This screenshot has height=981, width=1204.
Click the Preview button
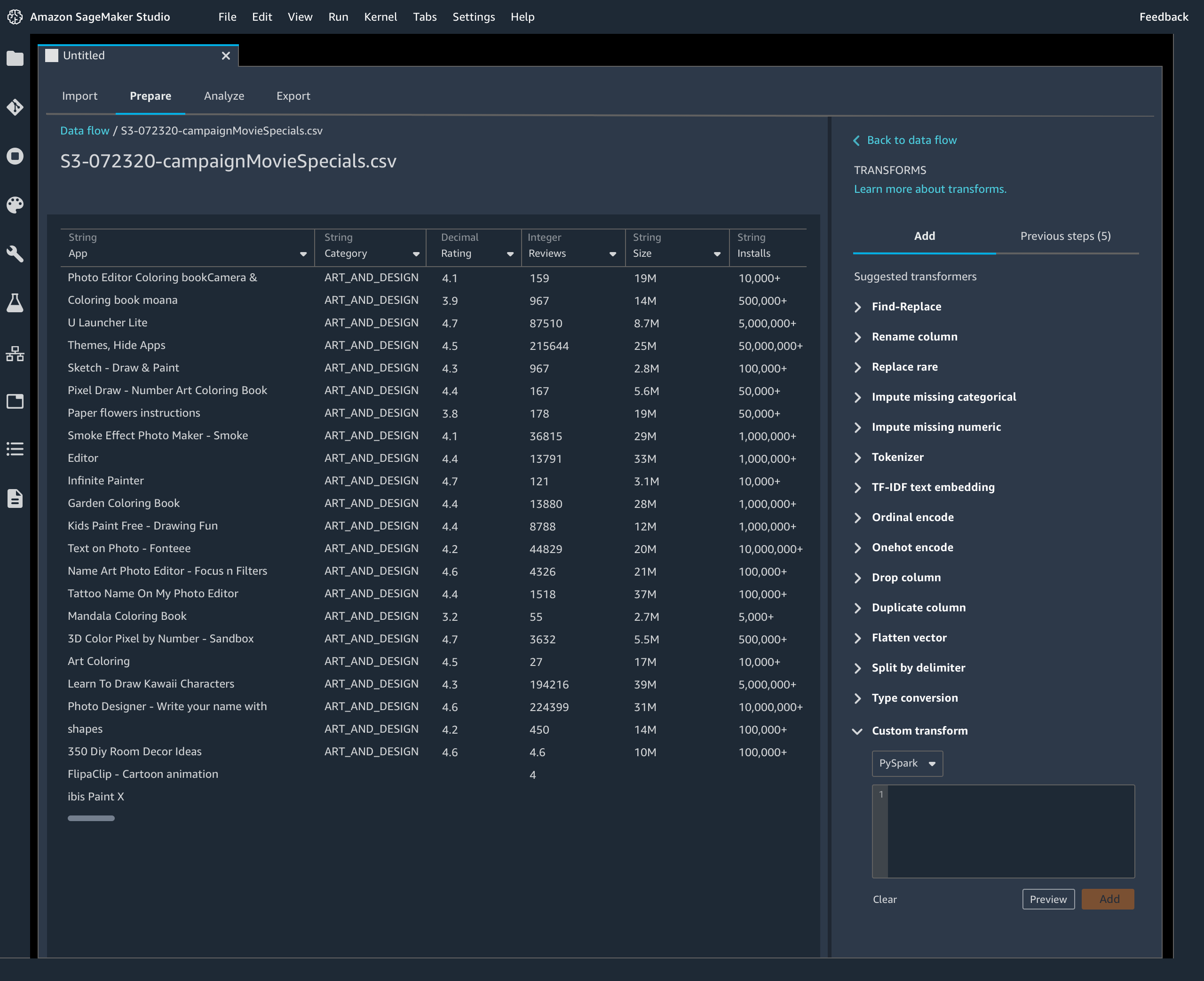point(1048,899)
